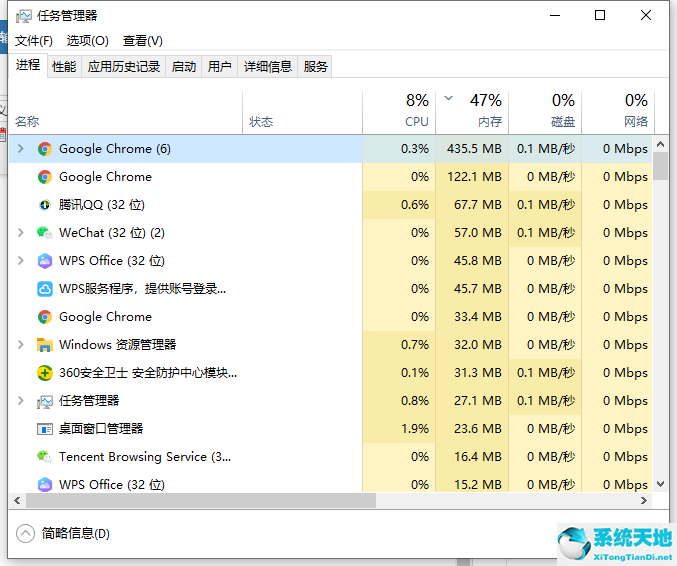Click the Task Manager title bar icon
Screen dimensions: 677x566
pos(23,16)
